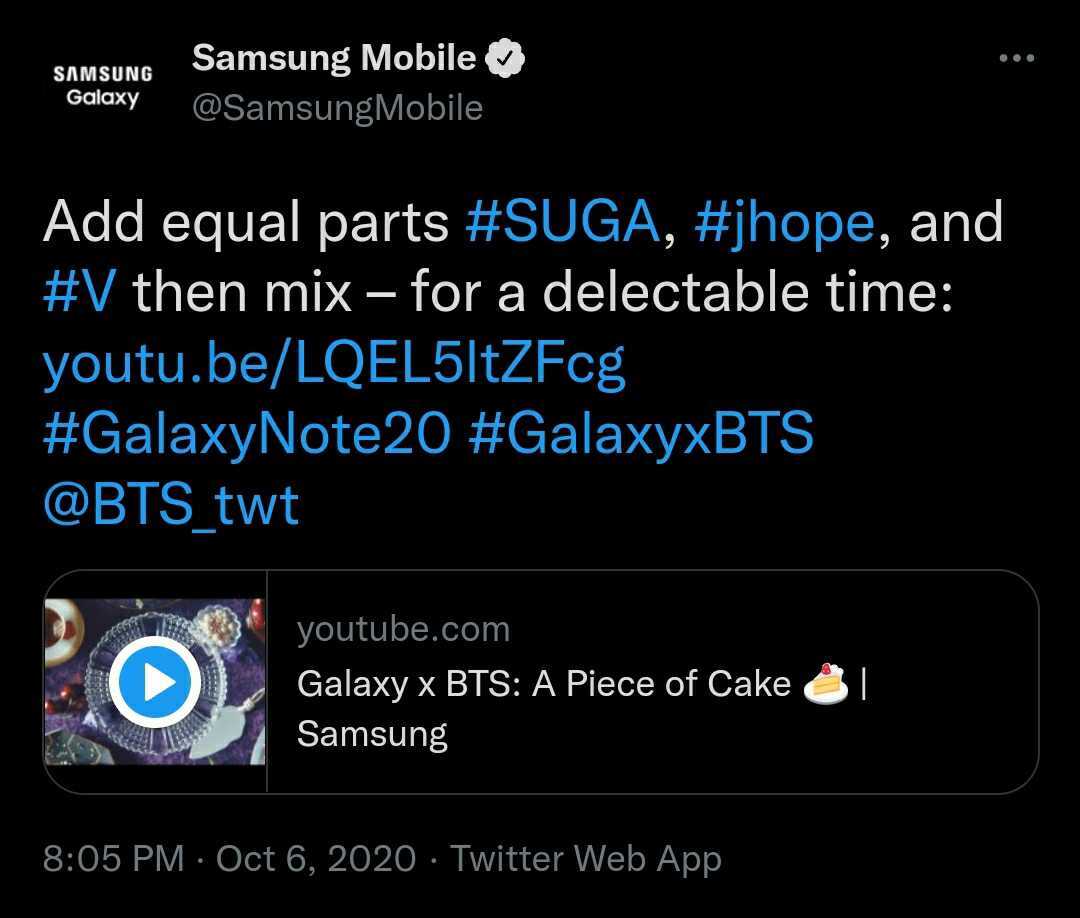Click the verified badge beside Samsung Mobile

(505, 59)
